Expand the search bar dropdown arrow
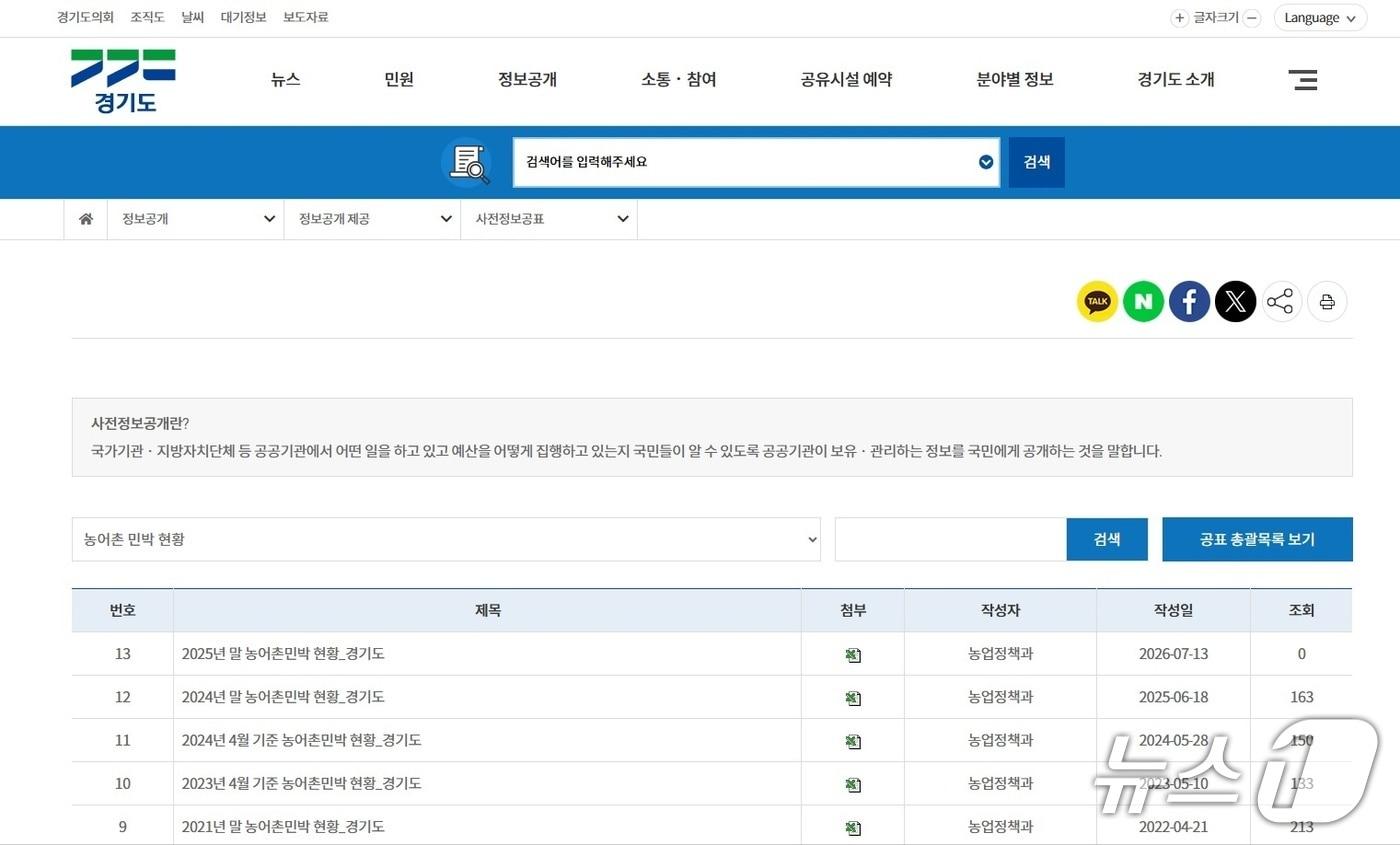The image size is (1400, 845). click(x=986, y=162)
